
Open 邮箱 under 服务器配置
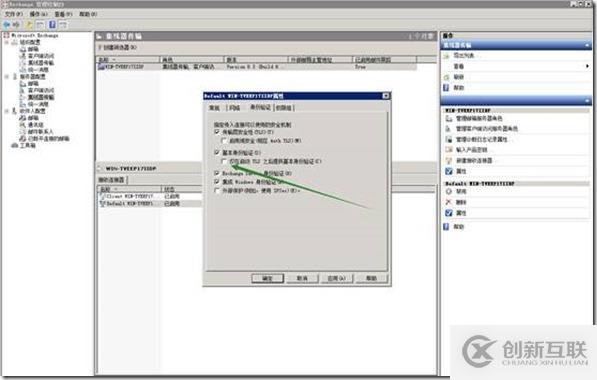33,83
